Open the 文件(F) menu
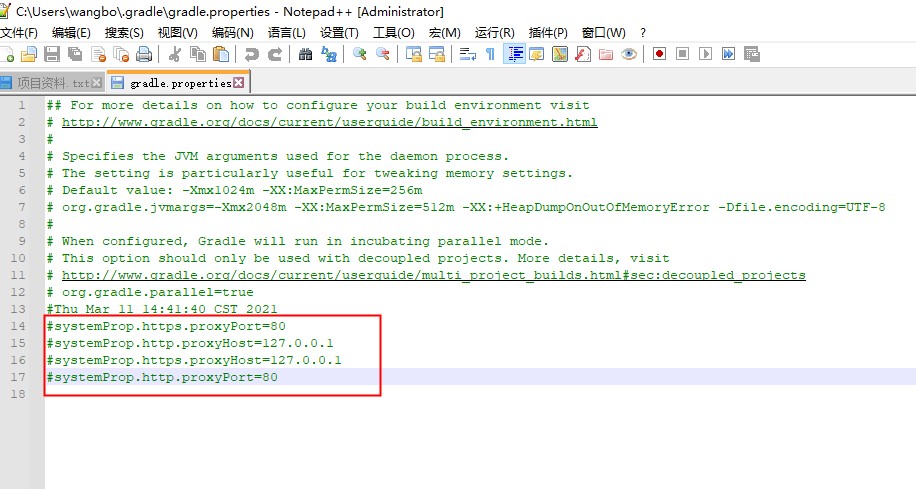 click(19, 33)
